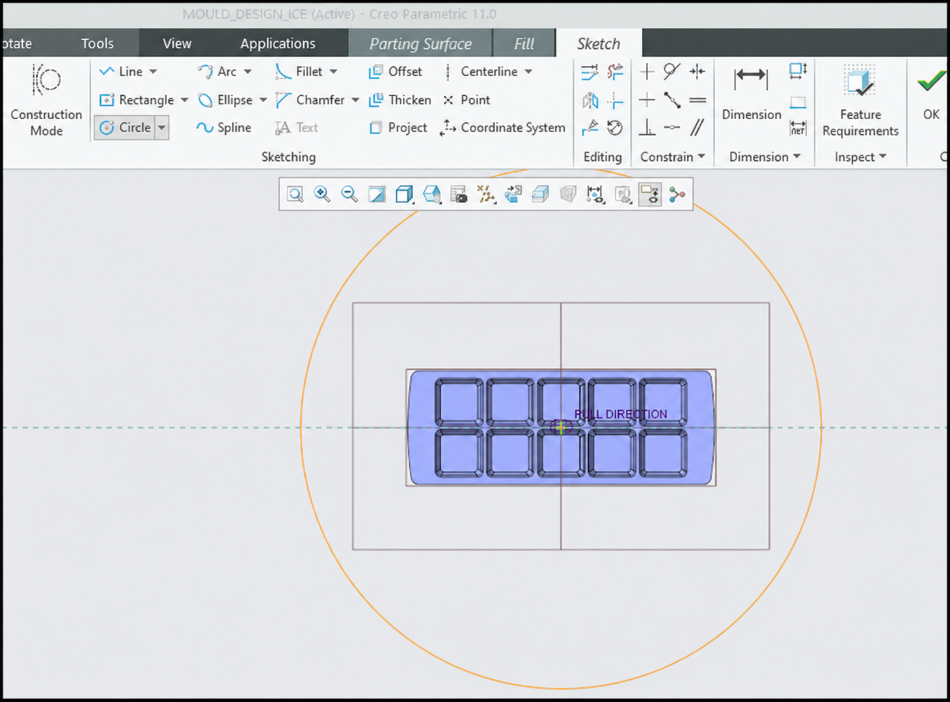Select the Rectangle sketch tool
This screenshot has width=950, height=702.
click(x=136, y=100)
